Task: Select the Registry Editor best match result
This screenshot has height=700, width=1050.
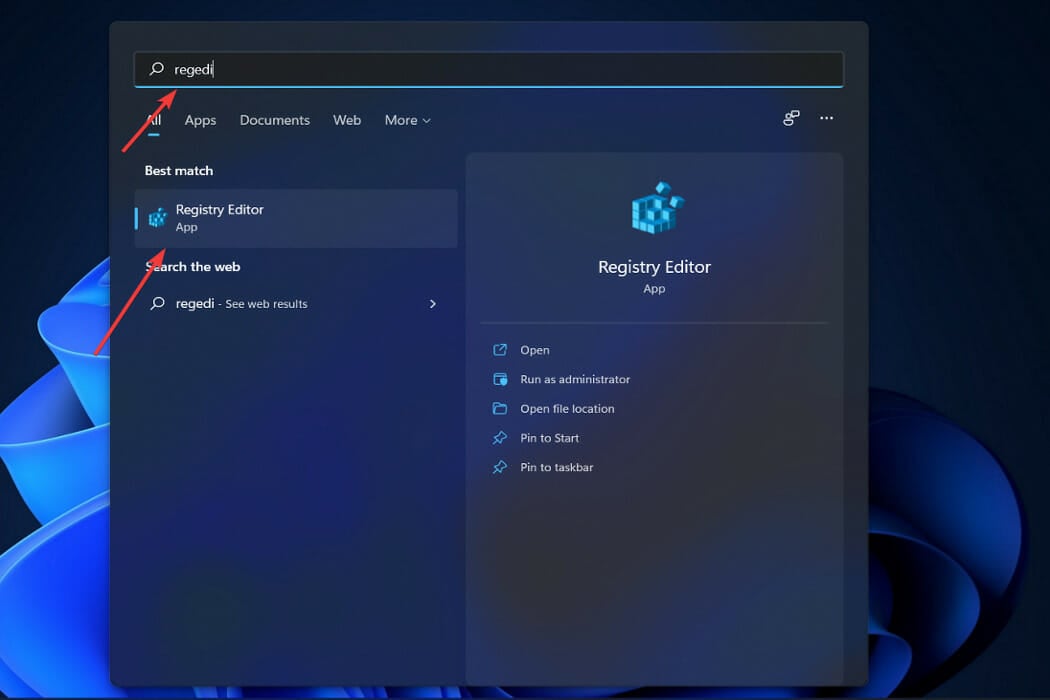Action: click(296, 218)
